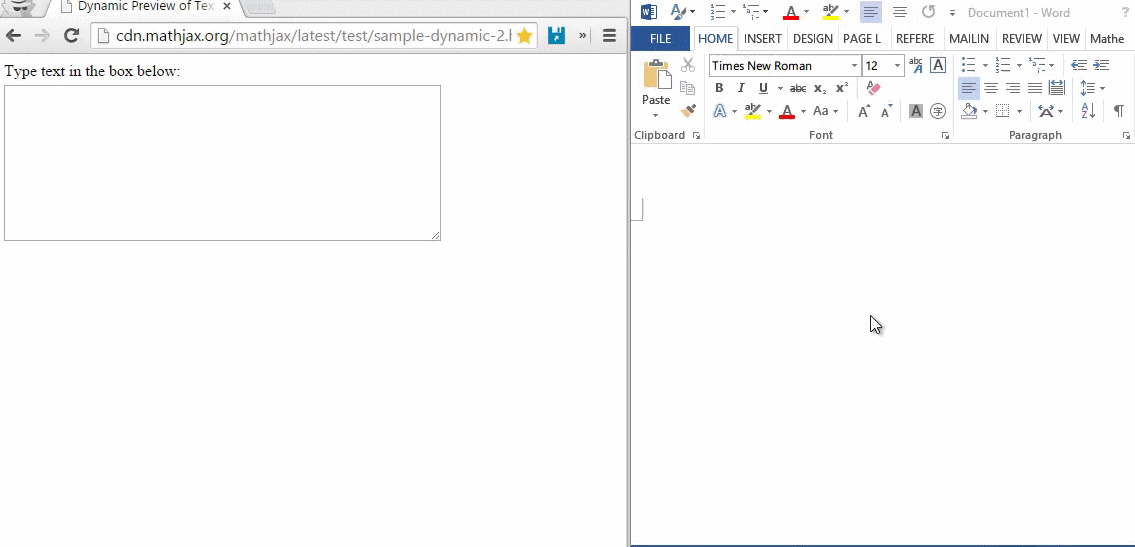
Task: Open Paragraph dialog launcher
Action: pyautogui.click(x=1126, y=136)
